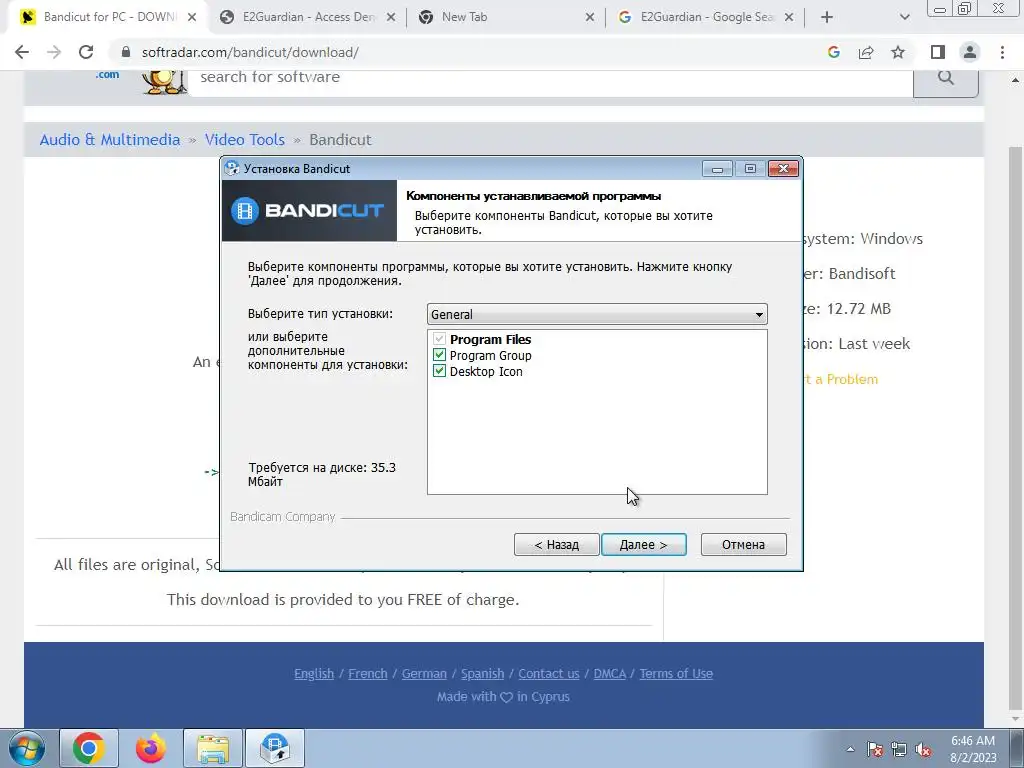Click the address bar URL softradar.com
Image resolution: width=1024 pixels, height=768 pixels.
pyautogui.click(x=250, y=52)
